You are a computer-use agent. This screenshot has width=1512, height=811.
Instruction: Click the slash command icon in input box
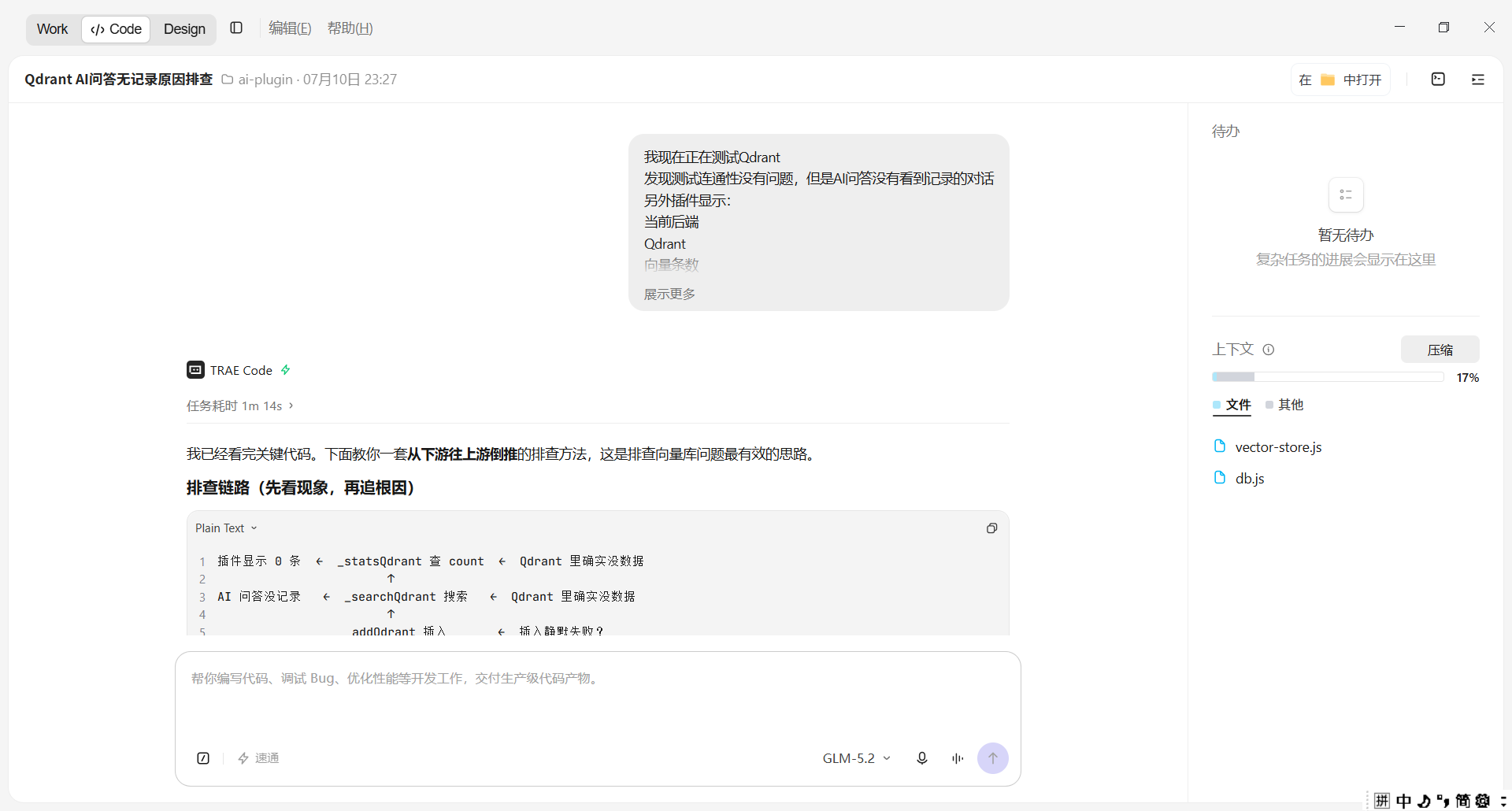[x=203, y=758]
